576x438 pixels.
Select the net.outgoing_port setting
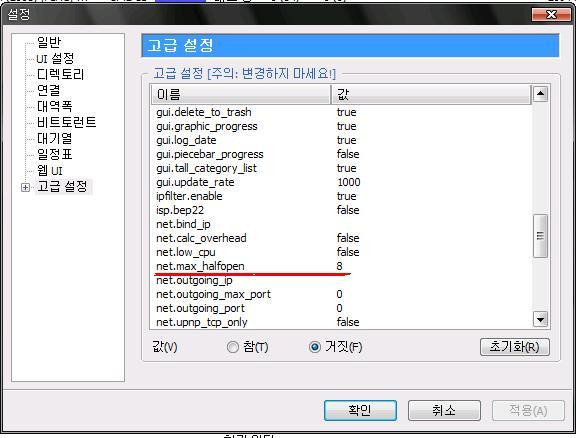pos(341,308)
